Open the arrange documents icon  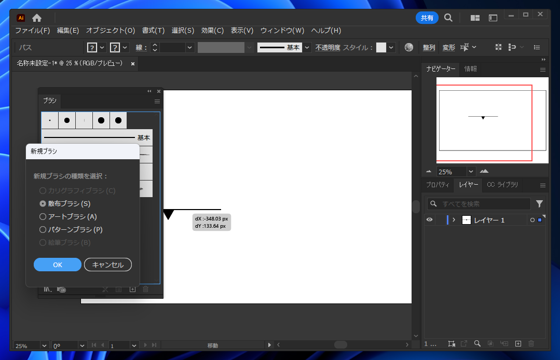click(475, 18)
